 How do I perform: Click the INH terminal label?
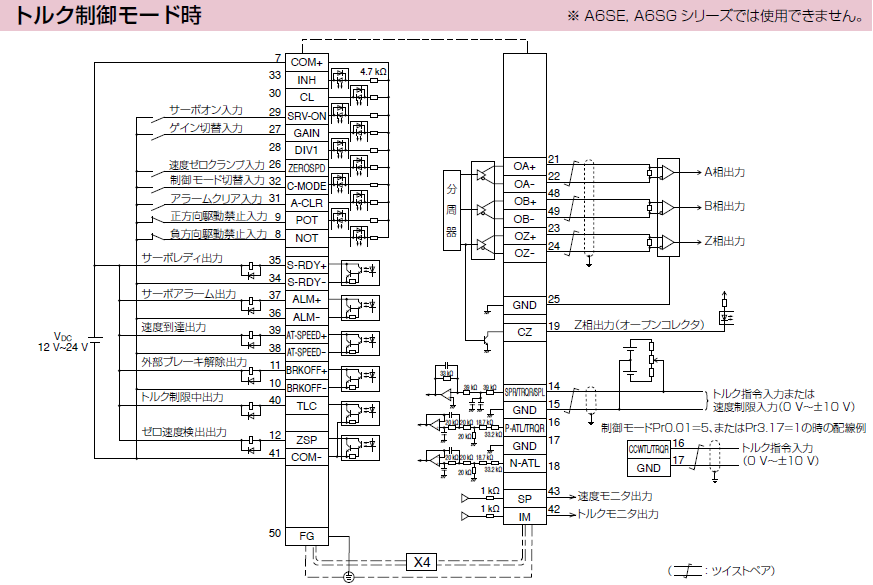click(306, 80)
